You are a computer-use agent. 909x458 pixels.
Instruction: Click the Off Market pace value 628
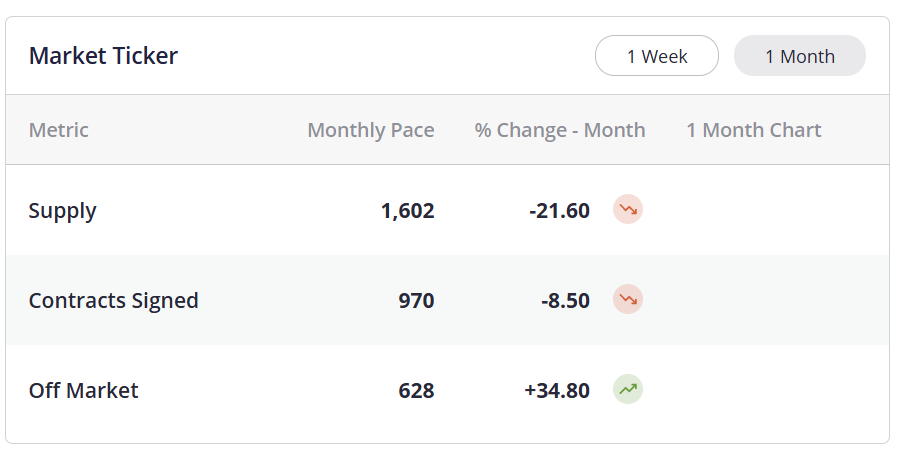point(416,390)
